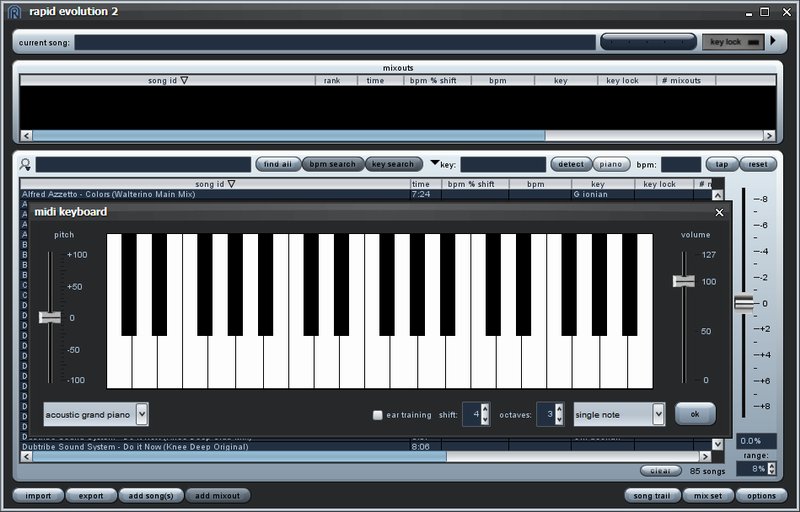Image resolution: width=800 pixels, height=512 pixels.
Task: Click the bpm search button
Action: click(x=331, y=164)
